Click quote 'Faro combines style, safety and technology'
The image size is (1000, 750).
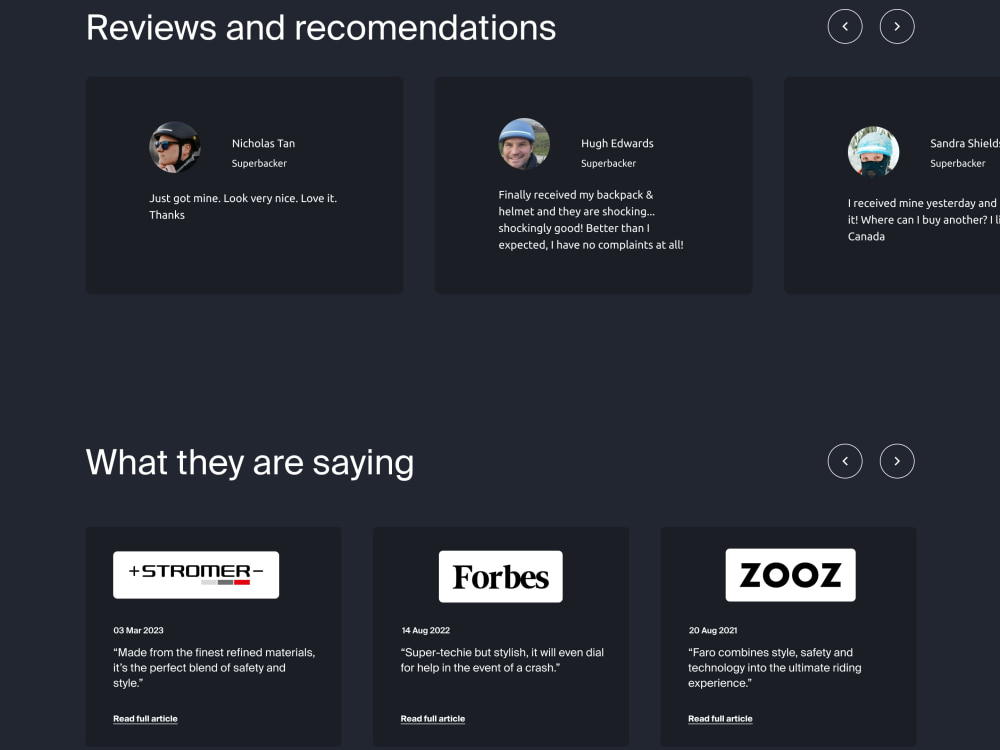[774, 668]
